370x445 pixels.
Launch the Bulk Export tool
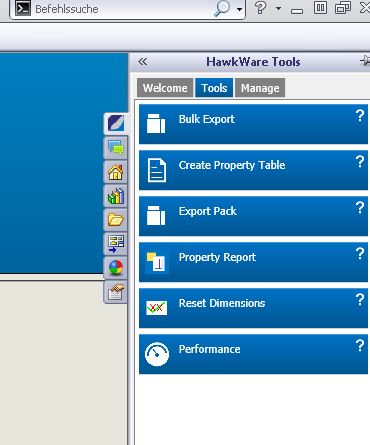[x=253, y=124]
